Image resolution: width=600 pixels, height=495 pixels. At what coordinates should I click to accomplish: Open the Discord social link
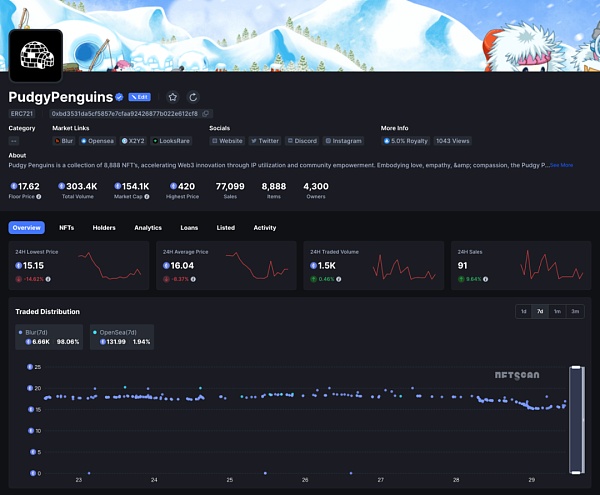coord(302,141)
